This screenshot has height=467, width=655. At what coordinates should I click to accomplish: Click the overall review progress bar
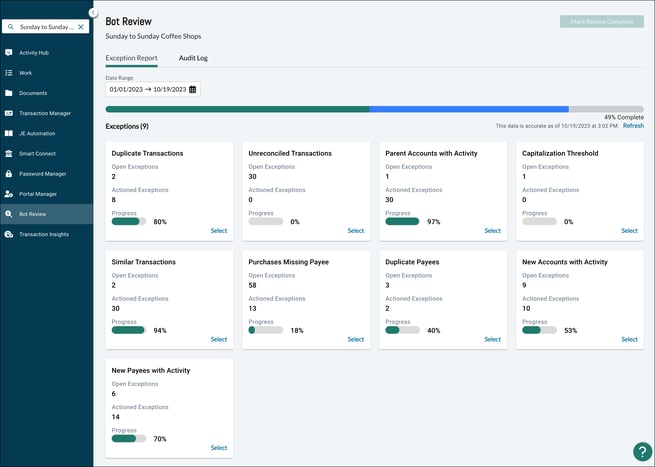[374, 109]
